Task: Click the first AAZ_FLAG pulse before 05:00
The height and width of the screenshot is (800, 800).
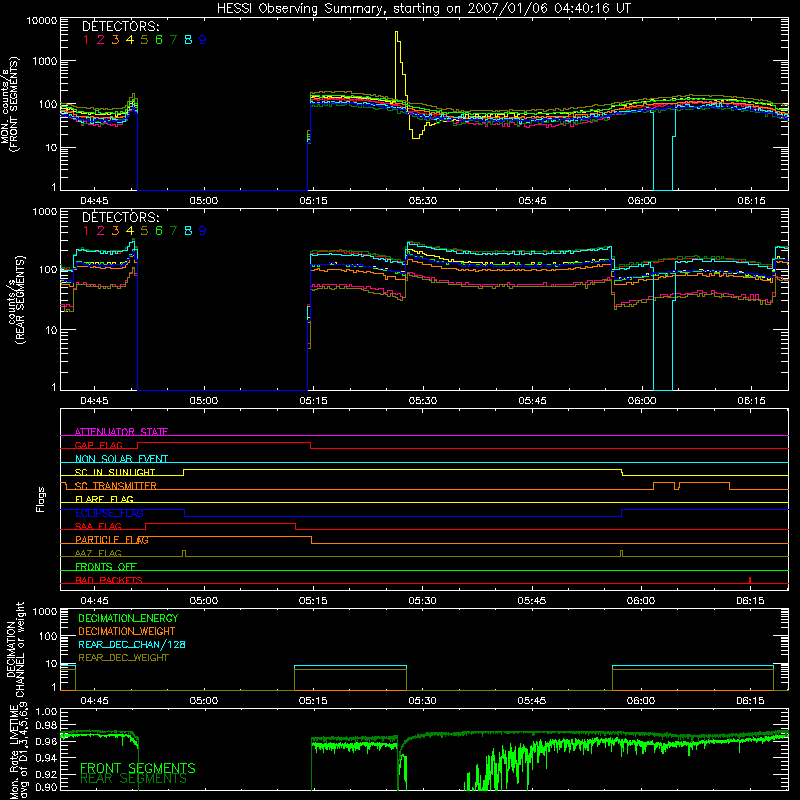Action: (x=184, y=554)
